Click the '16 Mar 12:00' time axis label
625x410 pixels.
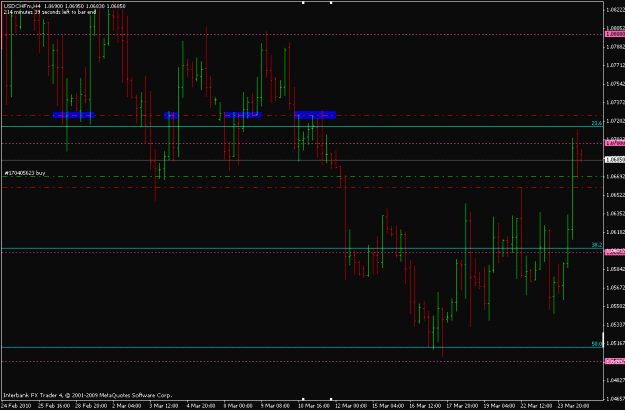pos(425,406)
